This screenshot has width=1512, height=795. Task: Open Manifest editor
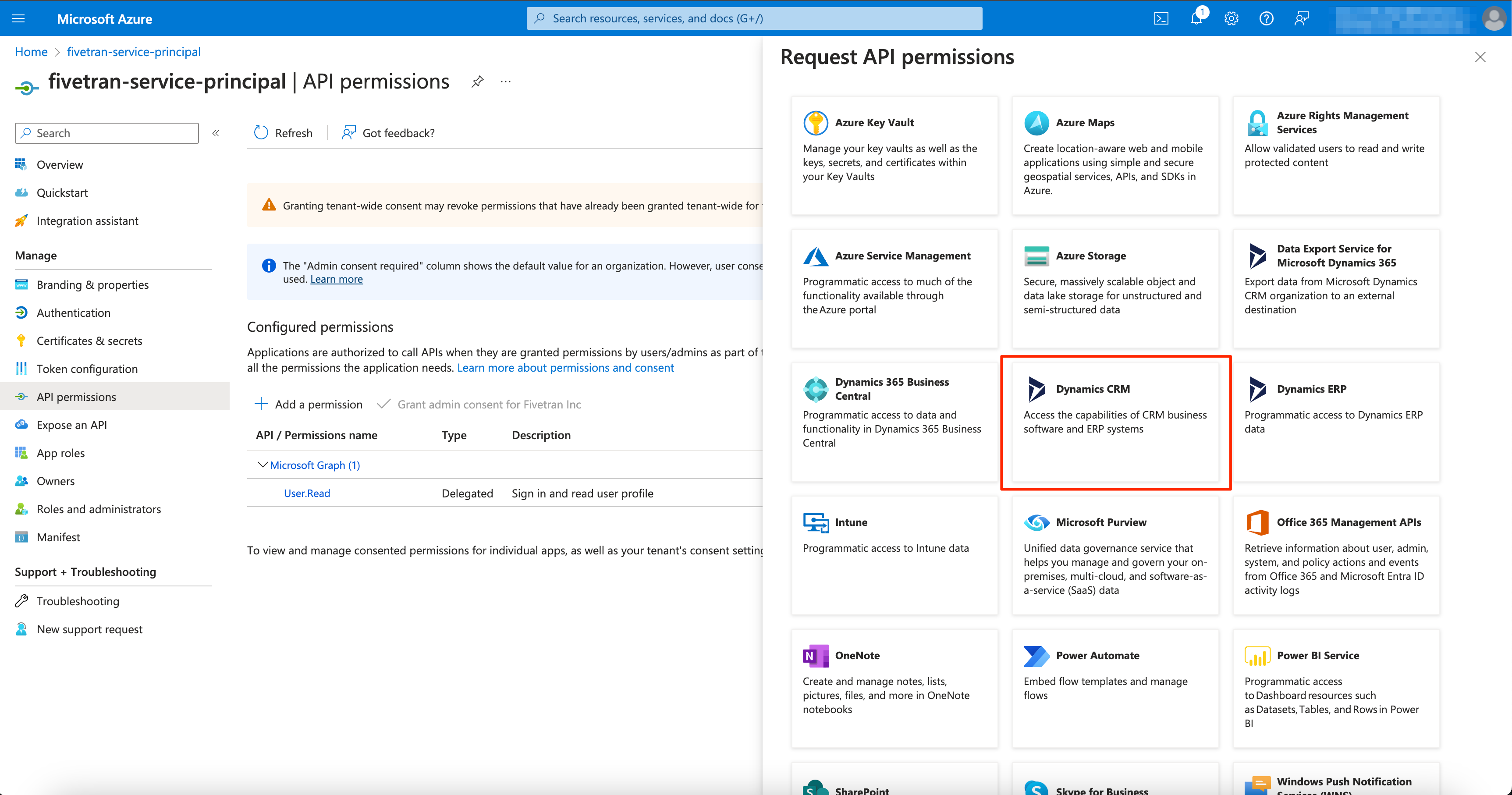click(59, 537)
